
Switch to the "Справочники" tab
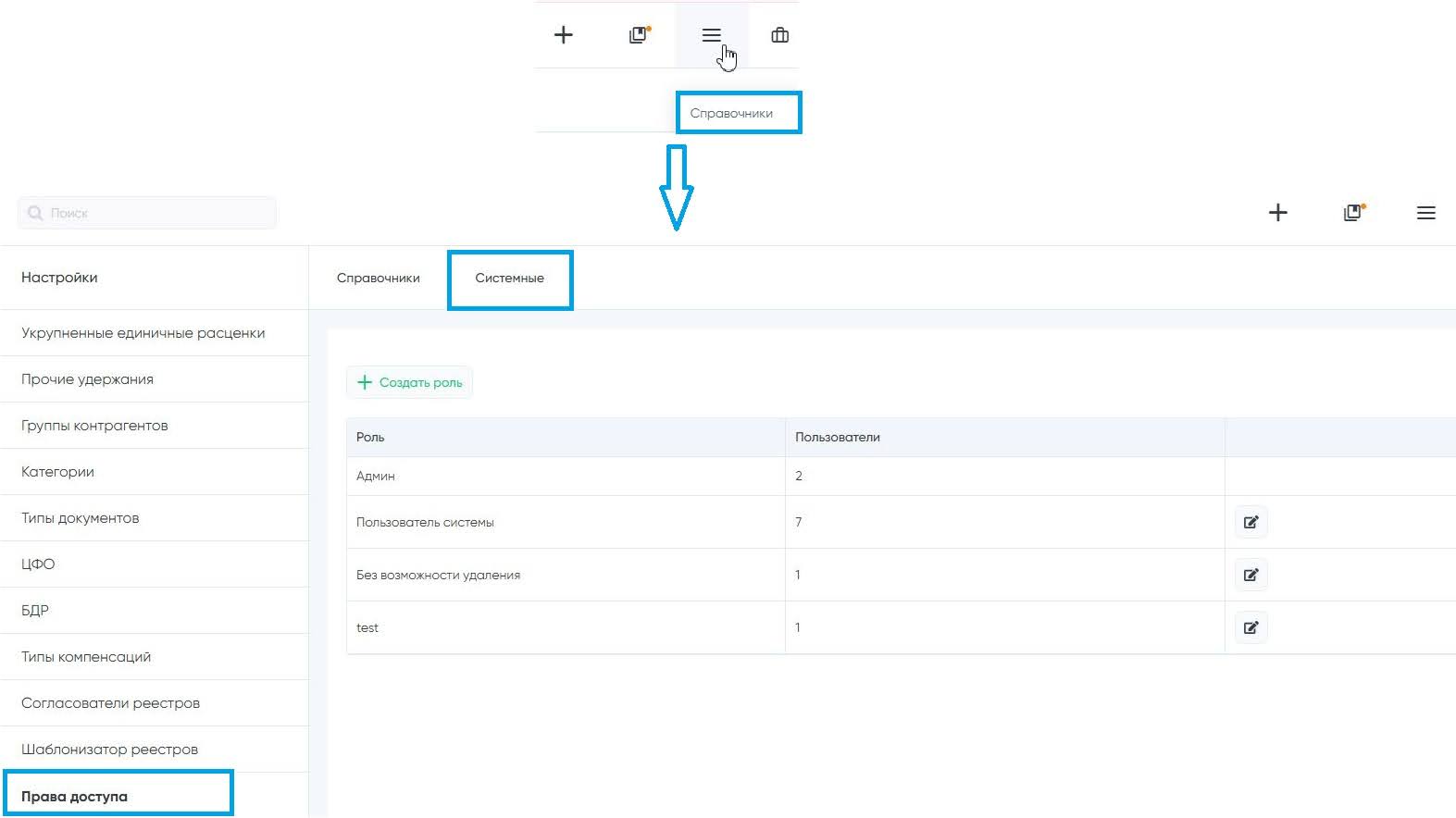coord(378,279)
